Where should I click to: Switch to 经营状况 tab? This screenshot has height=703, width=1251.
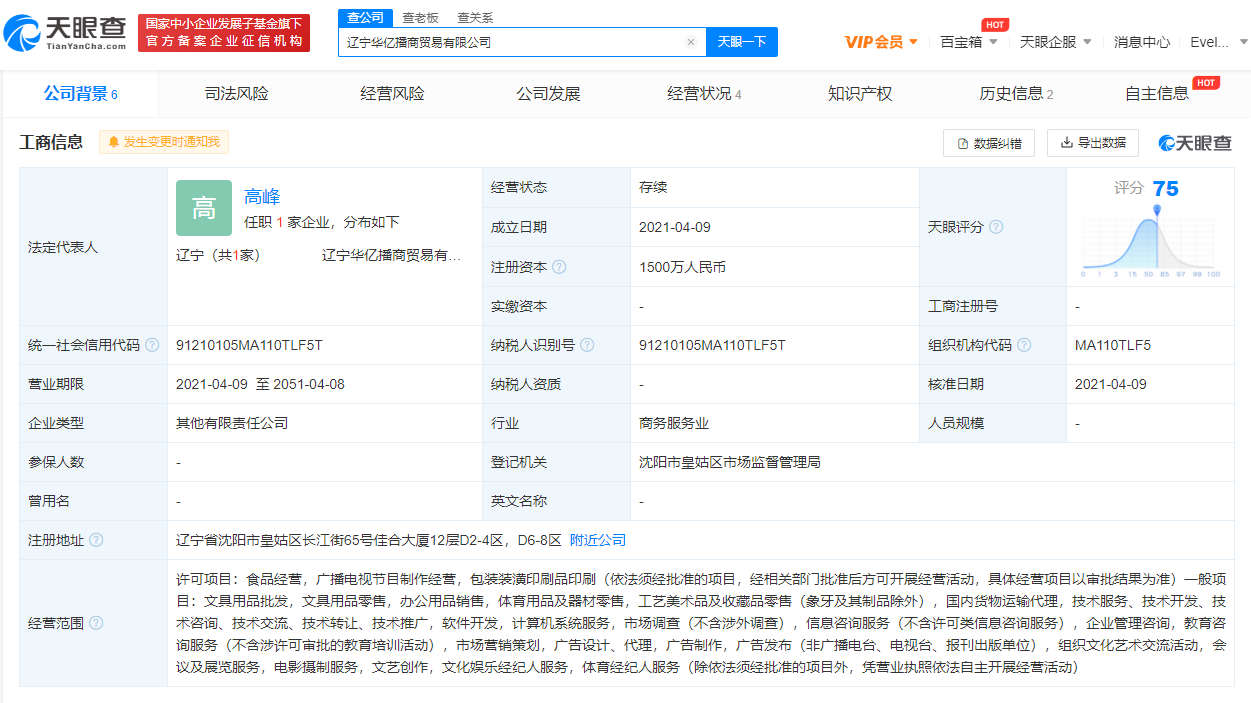705,94
